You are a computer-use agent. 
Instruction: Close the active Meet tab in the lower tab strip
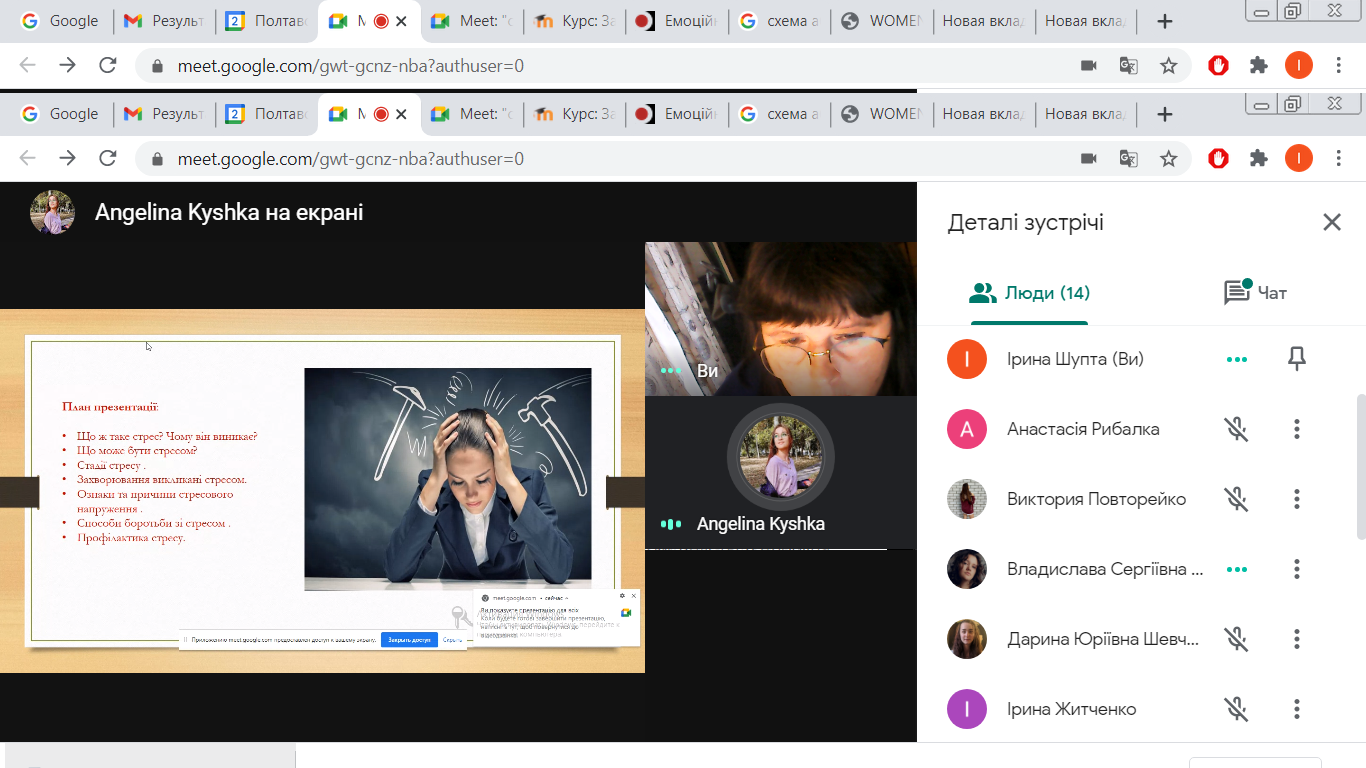tap(401, 114)
